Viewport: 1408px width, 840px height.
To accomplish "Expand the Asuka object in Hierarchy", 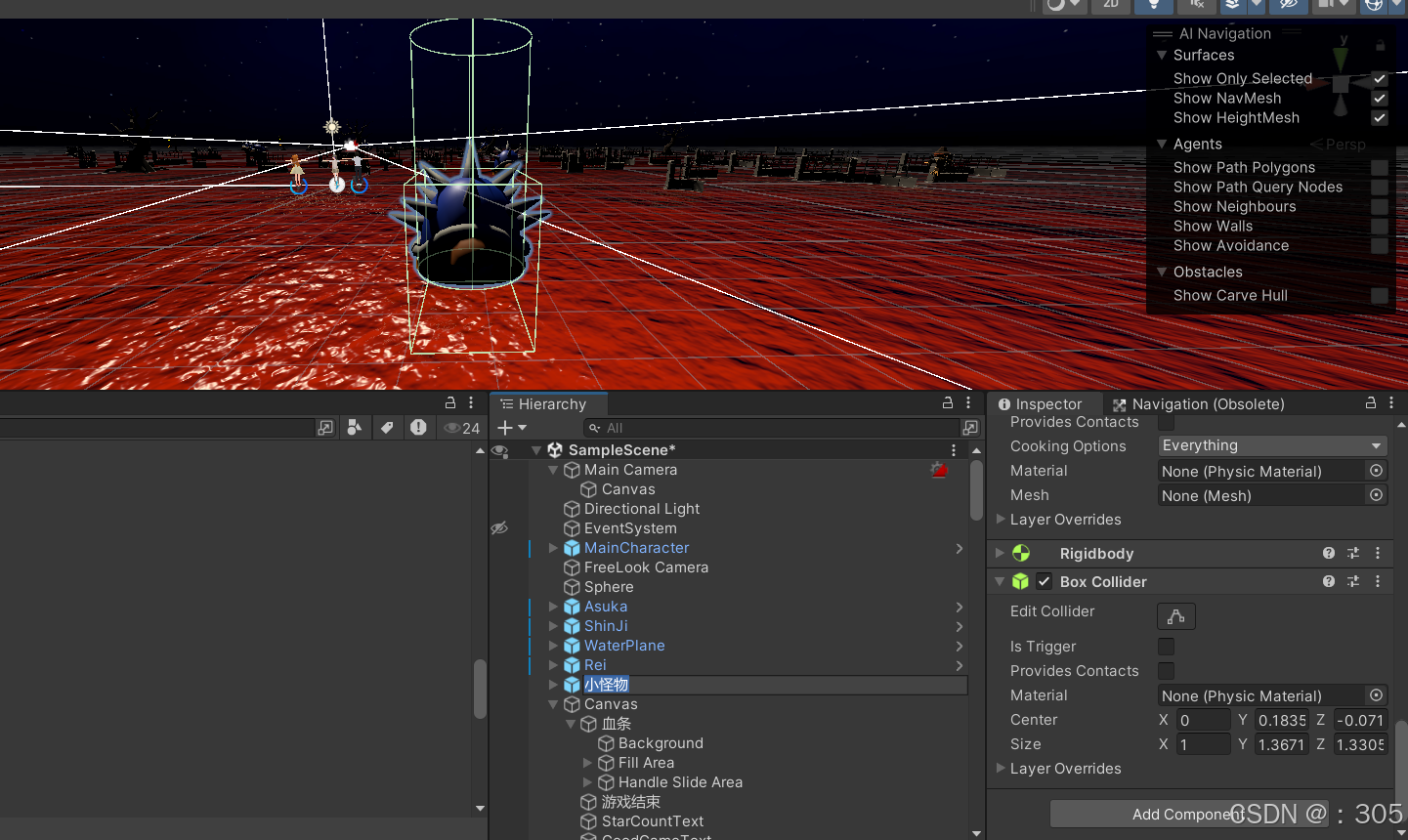I will coord(553,607).
